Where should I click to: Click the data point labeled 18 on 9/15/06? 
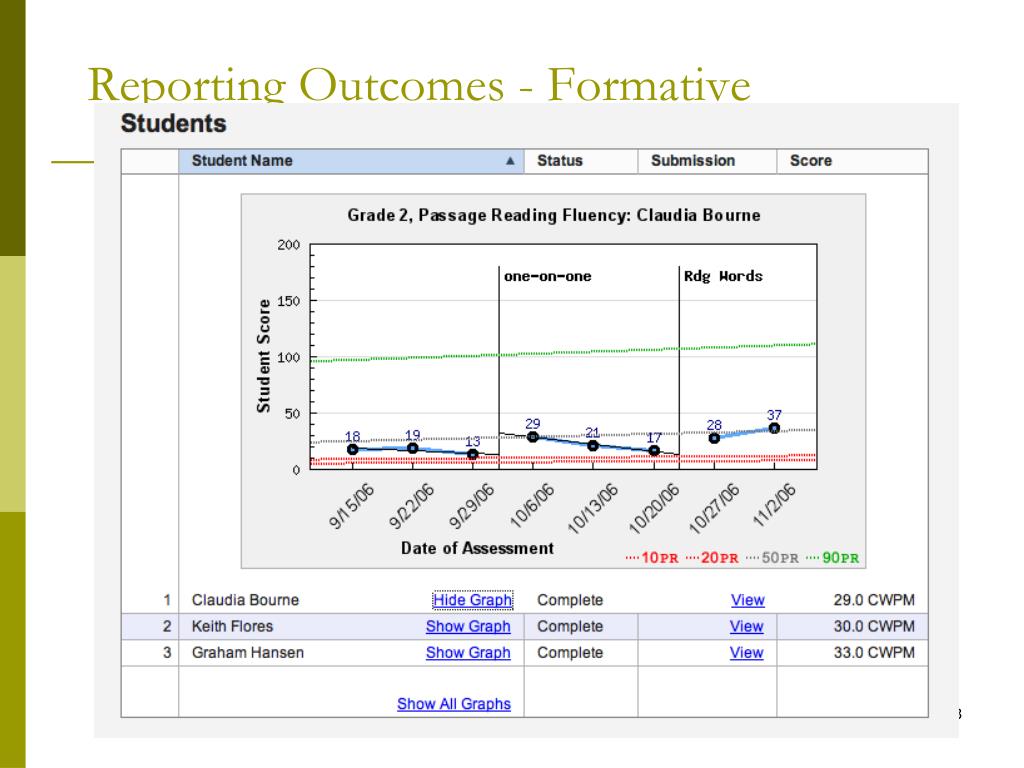(353, 449)
